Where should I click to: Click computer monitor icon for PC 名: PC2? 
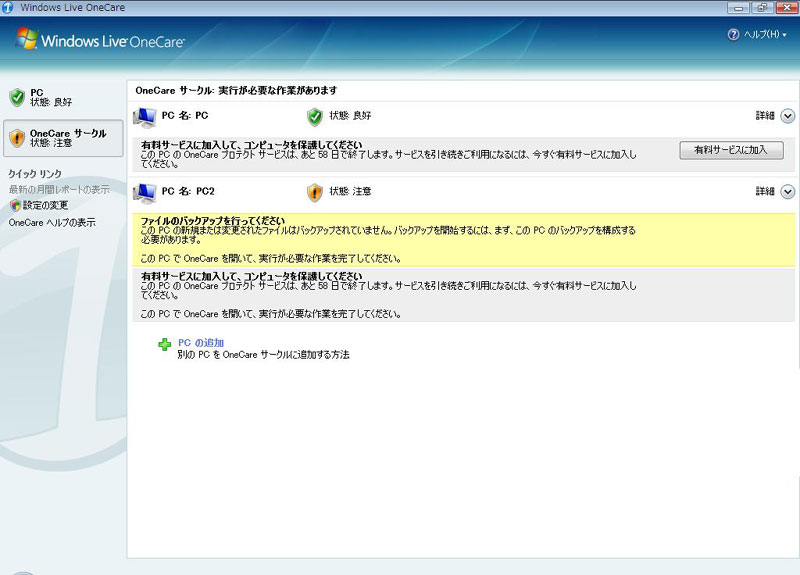(x=144, y=193)
